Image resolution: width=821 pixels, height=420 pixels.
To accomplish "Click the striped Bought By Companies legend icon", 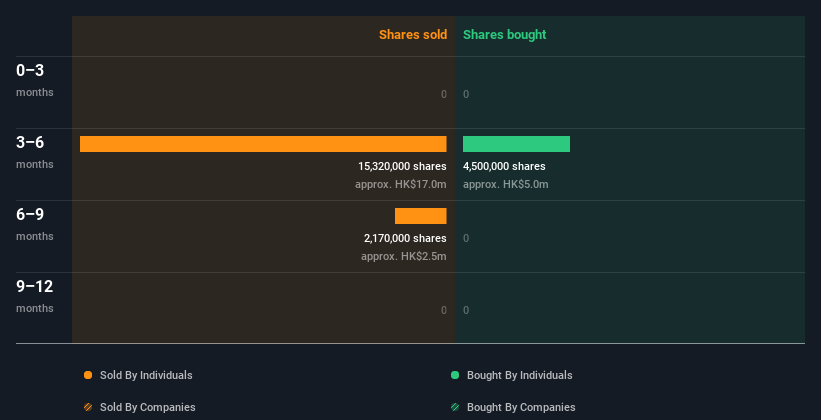I will click(455, 407).
